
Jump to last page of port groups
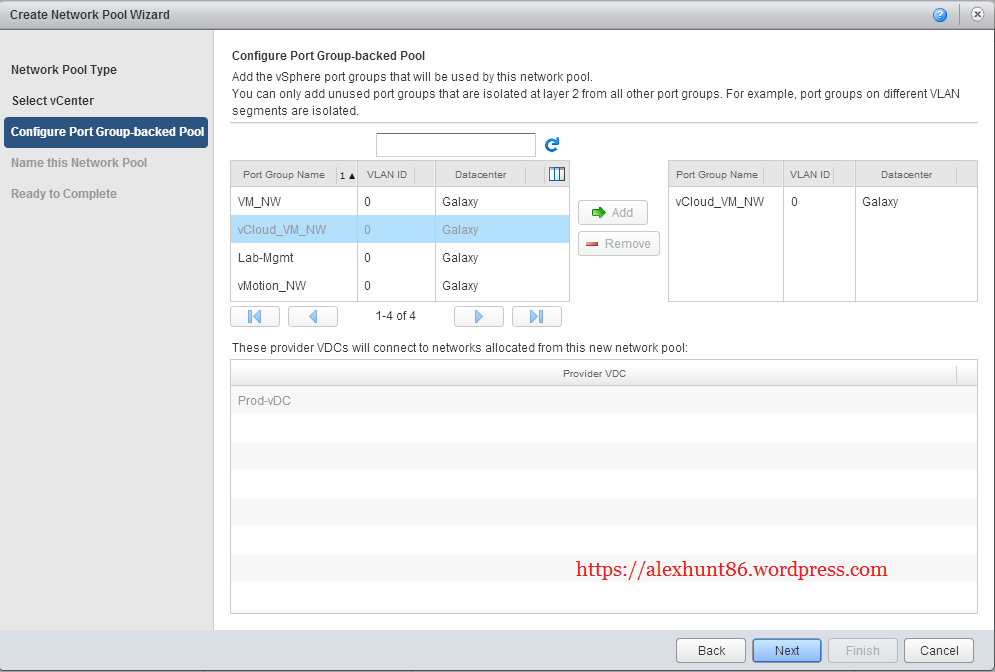click(536, 316)
